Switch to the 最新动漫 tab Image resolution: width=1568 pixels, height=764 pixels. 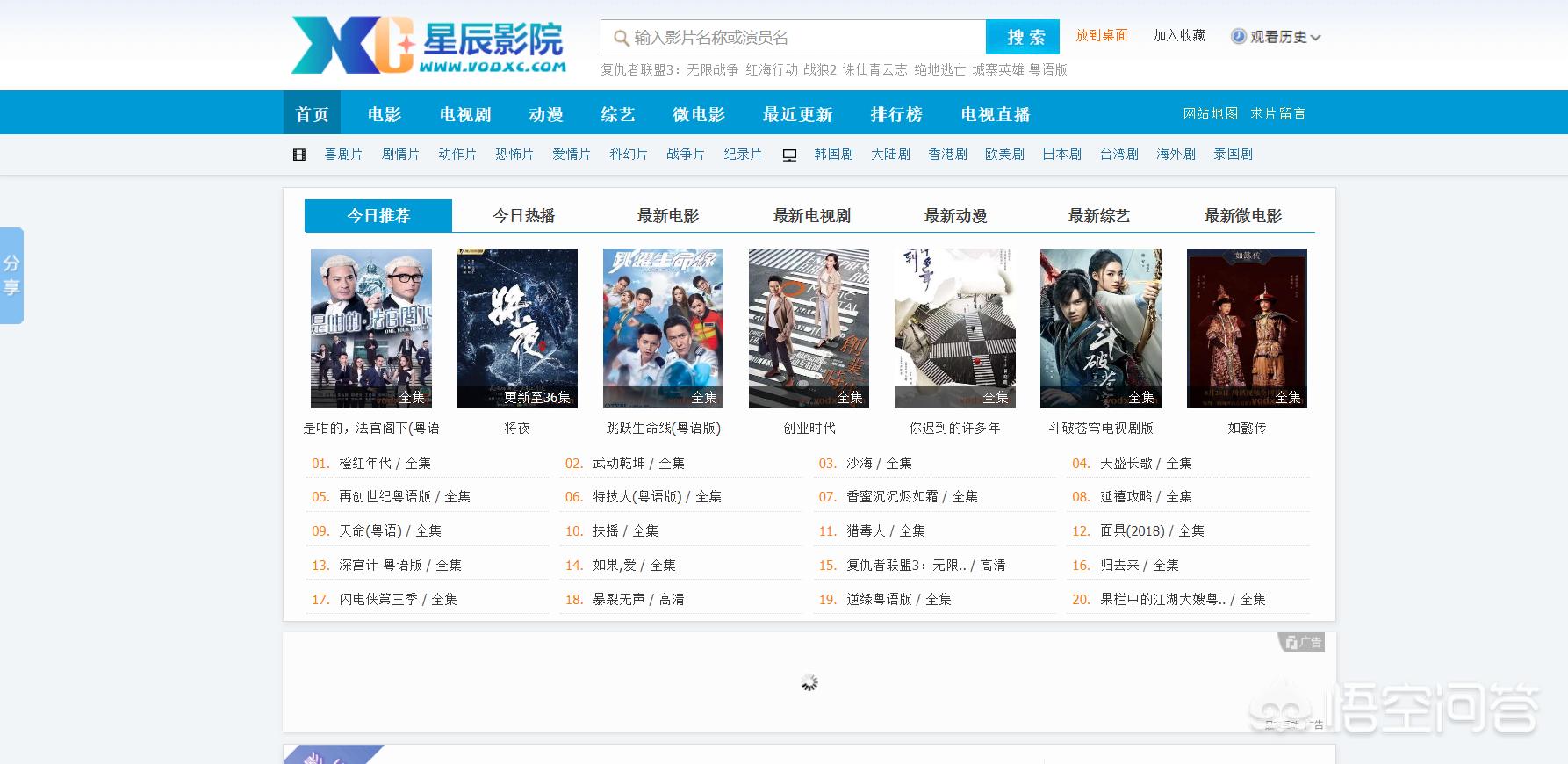click(x=956, y=215)
